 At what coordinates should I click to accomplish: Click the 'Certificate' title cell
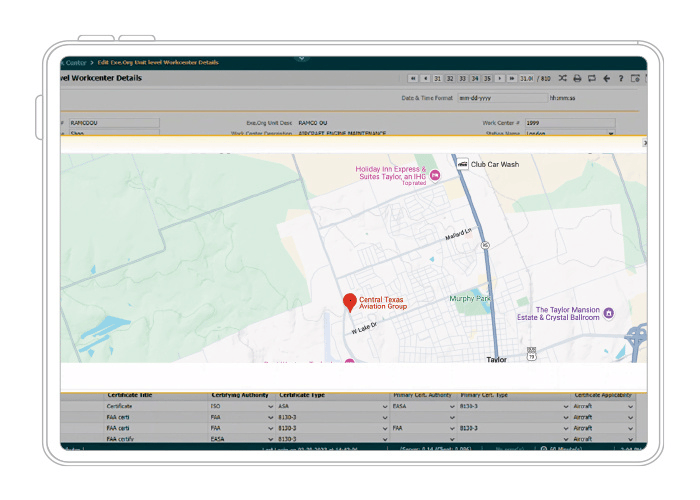point(119,406)
